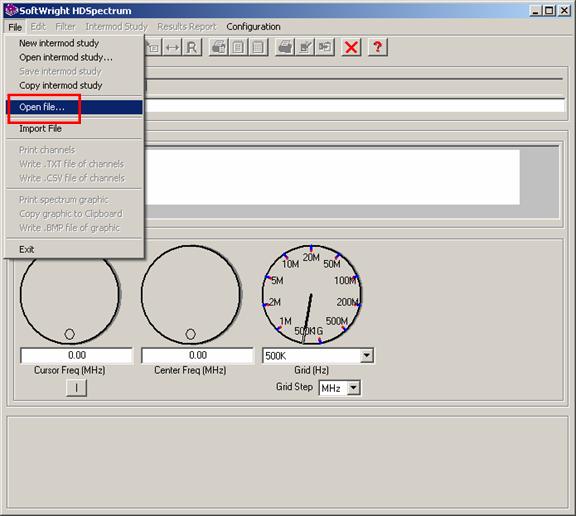The width and height of the screenshot is (576, 516).
Task: Maximize the HDSpectrum window
Action: coord(548,11)
